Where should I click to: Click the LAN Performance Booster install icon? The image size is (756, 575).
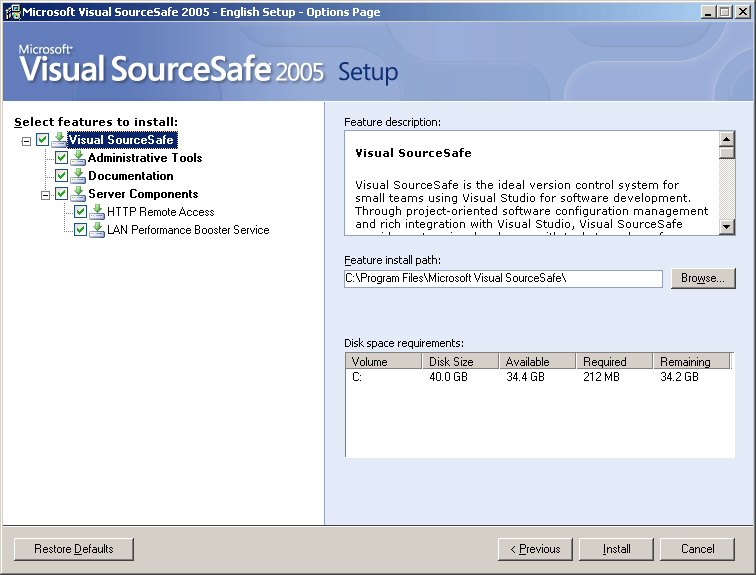97,230
